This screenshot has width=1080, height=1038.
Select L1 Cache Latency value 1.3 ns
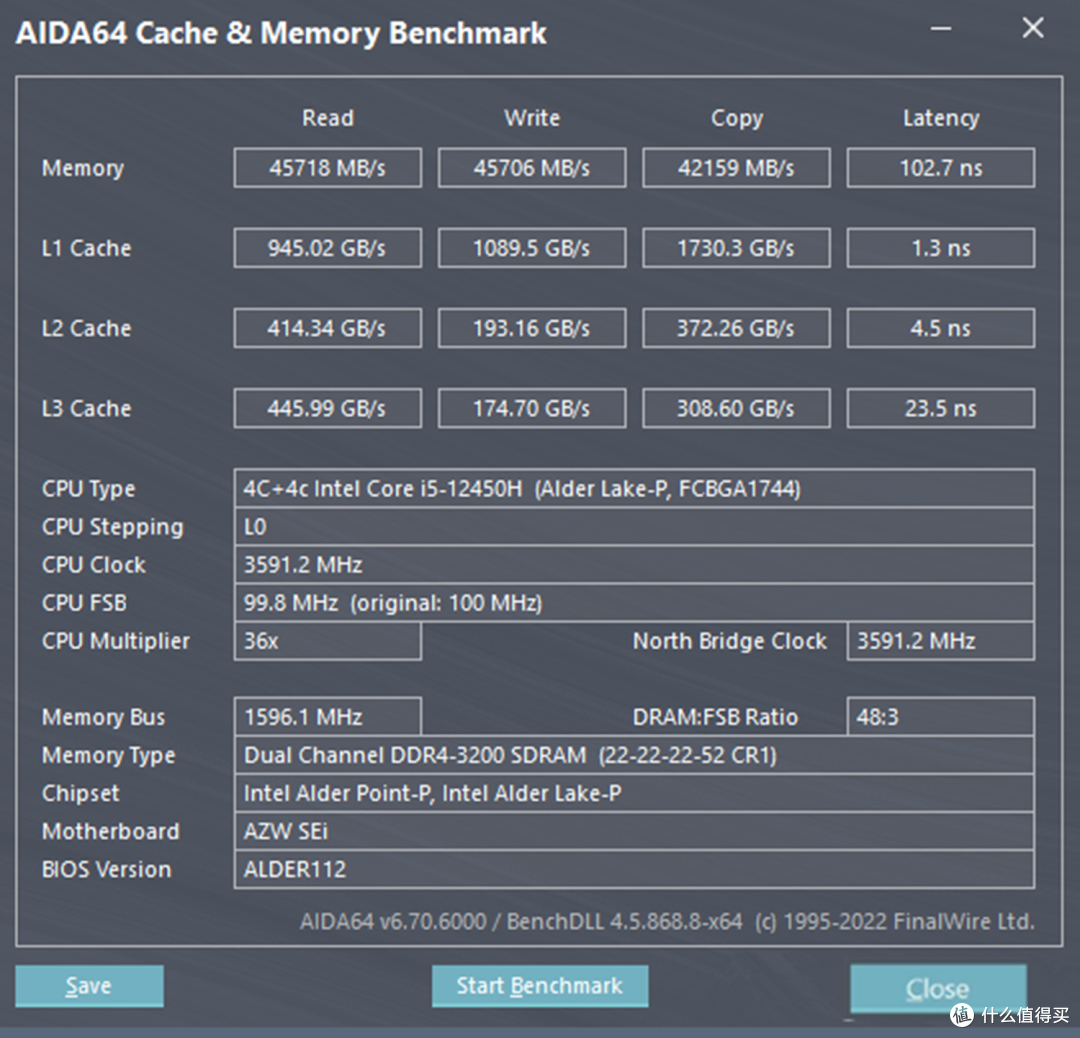coord(941,248)
